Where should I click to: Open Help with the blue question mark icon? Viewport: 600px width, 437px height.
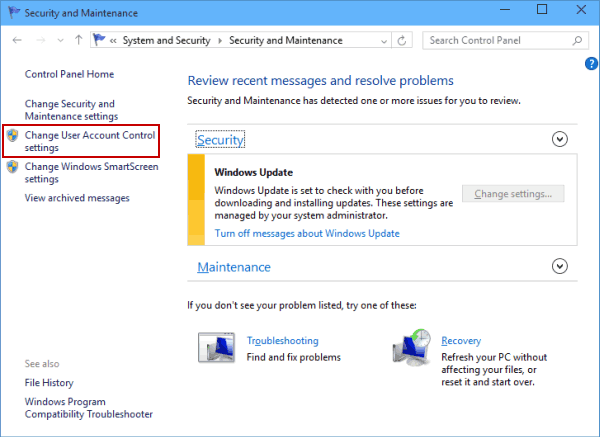click(591, 64)
